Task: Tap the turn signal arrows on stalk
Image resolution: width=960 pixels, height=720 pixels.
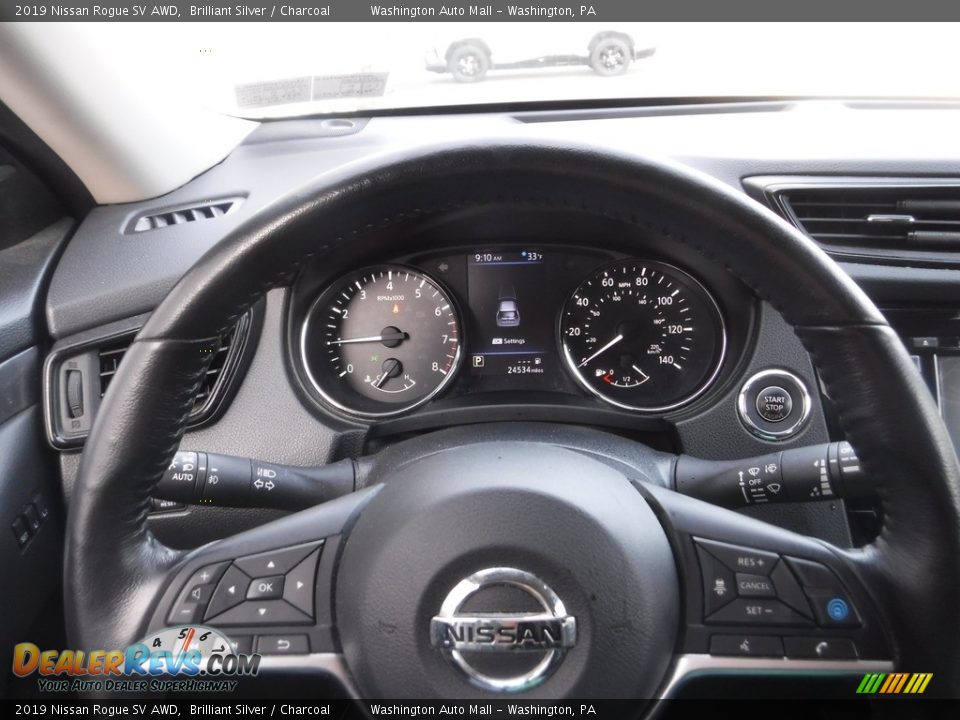Action: tap(264, 484)
